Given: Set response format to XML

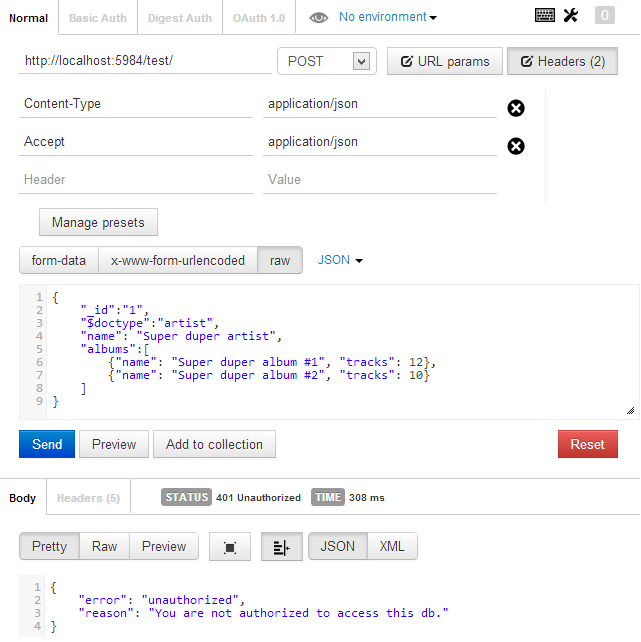Looking at the screenshot, I should [x=392, y=547].
